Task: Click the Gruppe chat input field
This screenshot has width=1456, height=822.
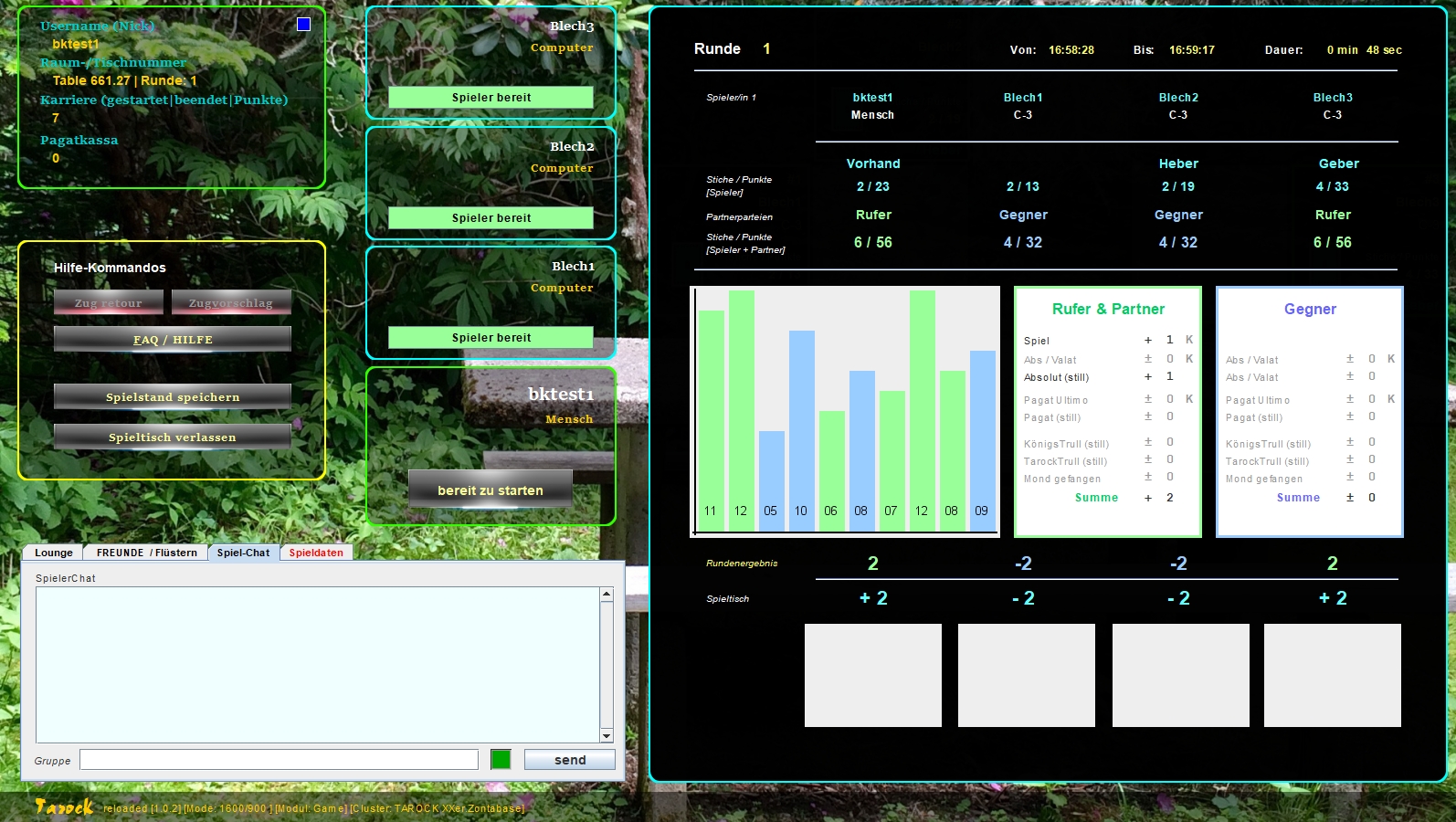Action: click(x=279, y=760)
